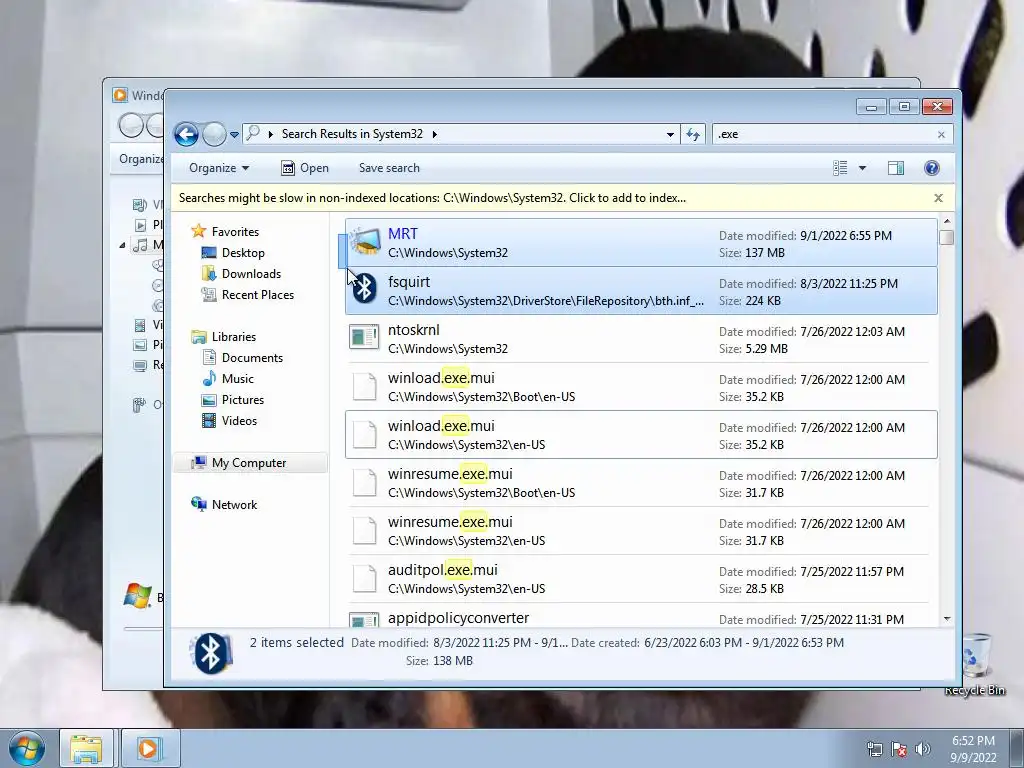The height and width of the screenshot is (768, 1024).
Task: Open Windows Explorer taskbar icon
Action: [x=86, y=749]
